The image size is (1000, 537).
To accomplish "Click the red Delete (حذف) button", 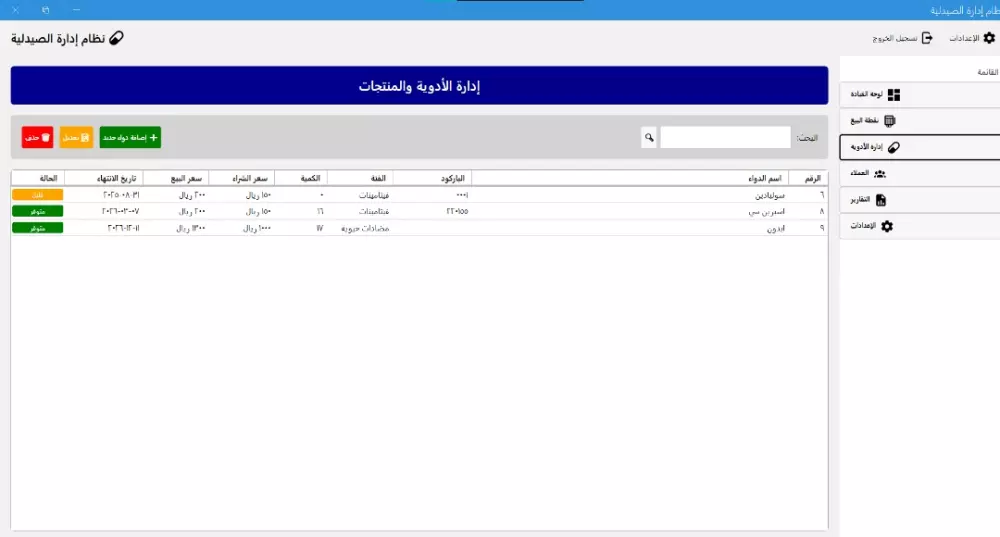I will pyautogui.click(x=37, y=137).
